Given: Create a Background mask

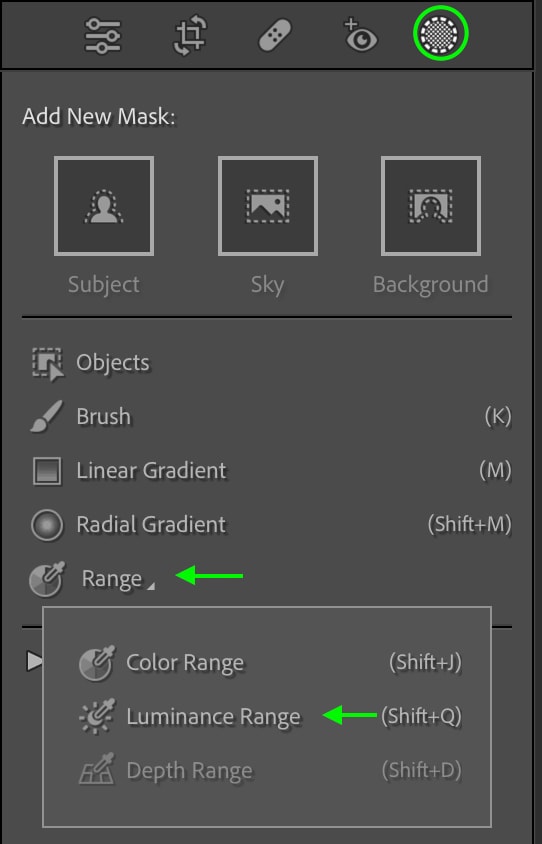Looking at the screenshot, I should (431, 206).
